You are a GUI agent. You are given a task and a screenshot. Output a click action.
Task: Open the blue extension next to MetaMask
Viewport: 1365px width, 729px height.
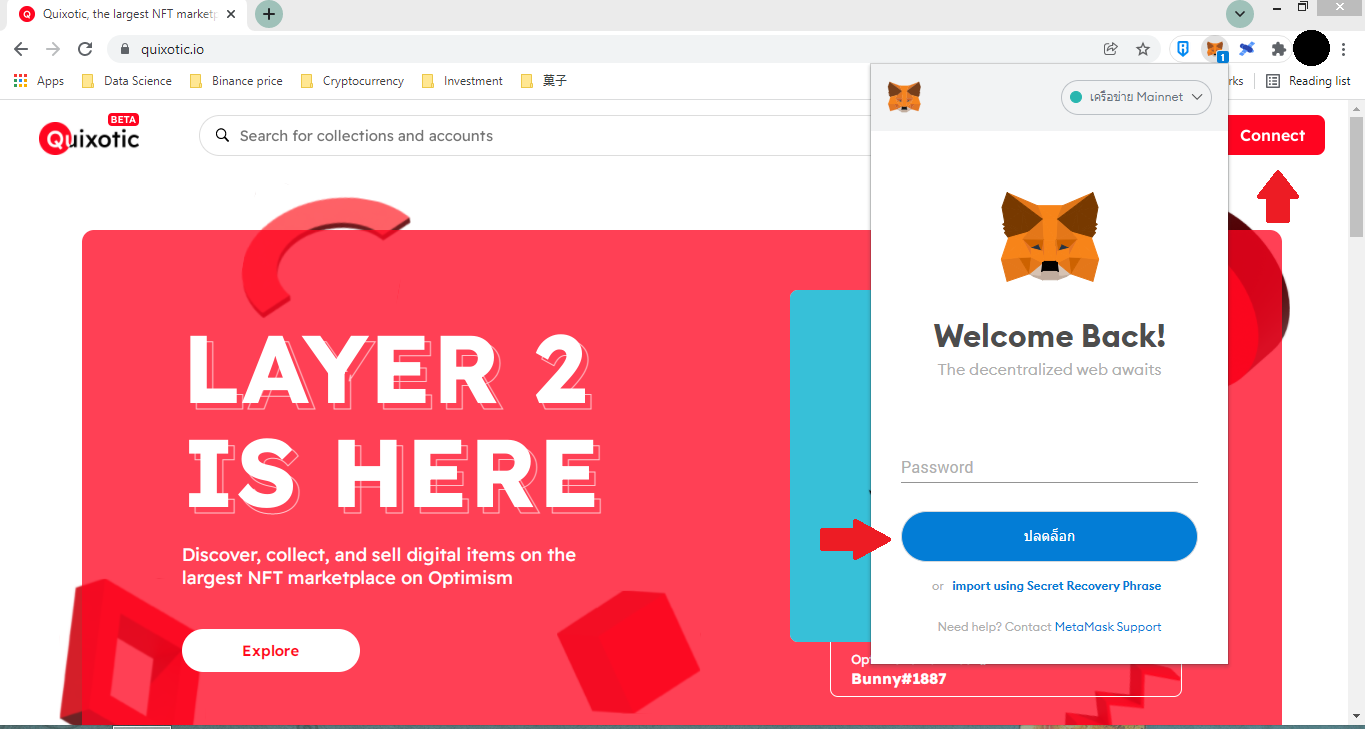[1246, 49]
